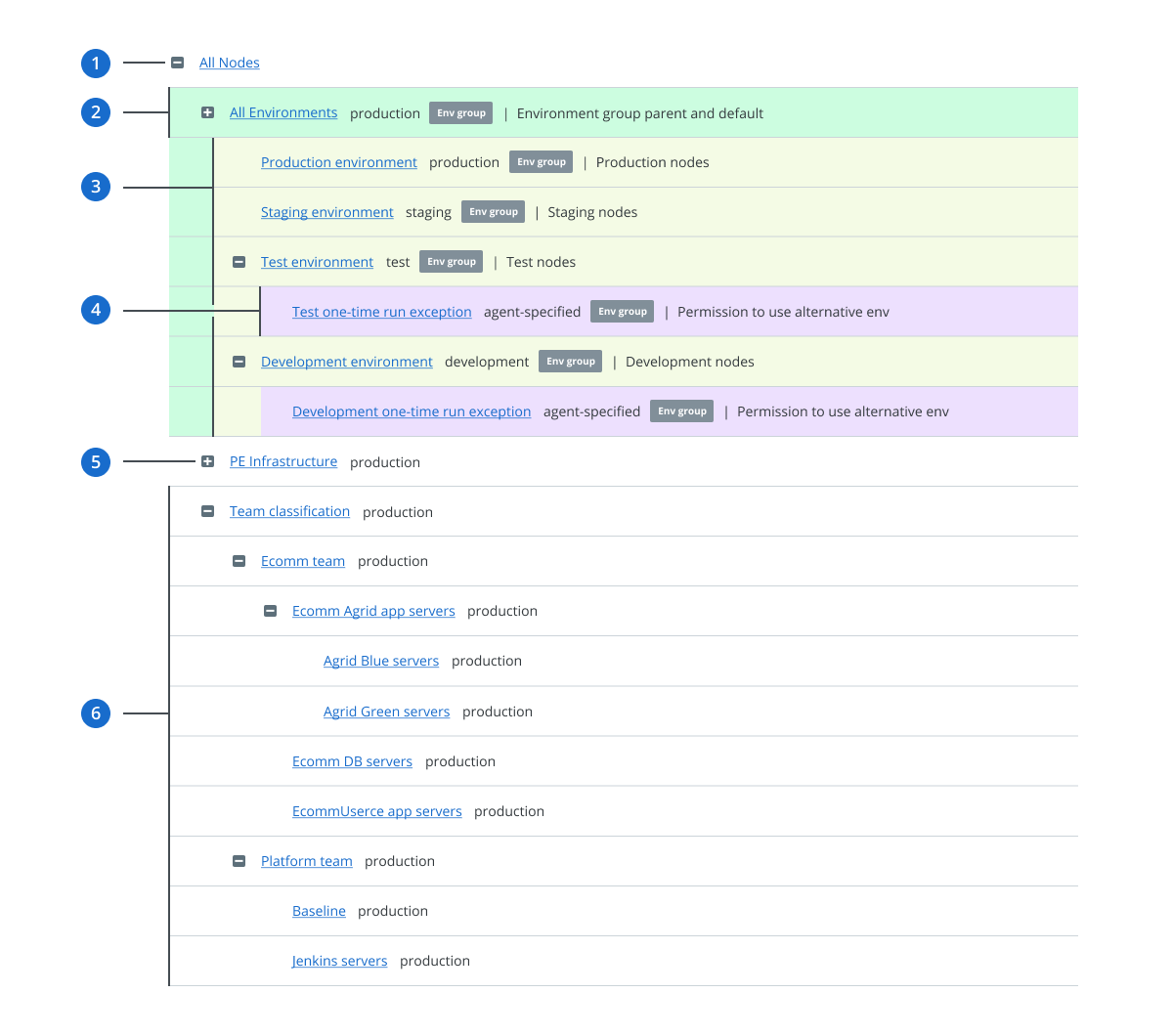Click the Env group badge beside All Environments
1173x1036 pixels.
pos(460,112)
